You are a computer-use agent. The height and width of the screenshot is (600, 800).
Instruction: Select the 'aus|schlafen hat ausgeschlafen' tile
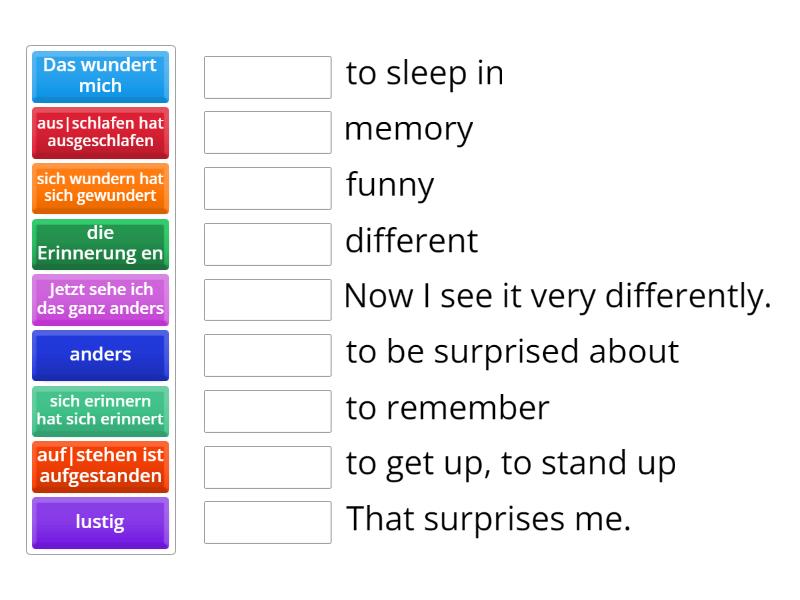click(x=100, y=132)
